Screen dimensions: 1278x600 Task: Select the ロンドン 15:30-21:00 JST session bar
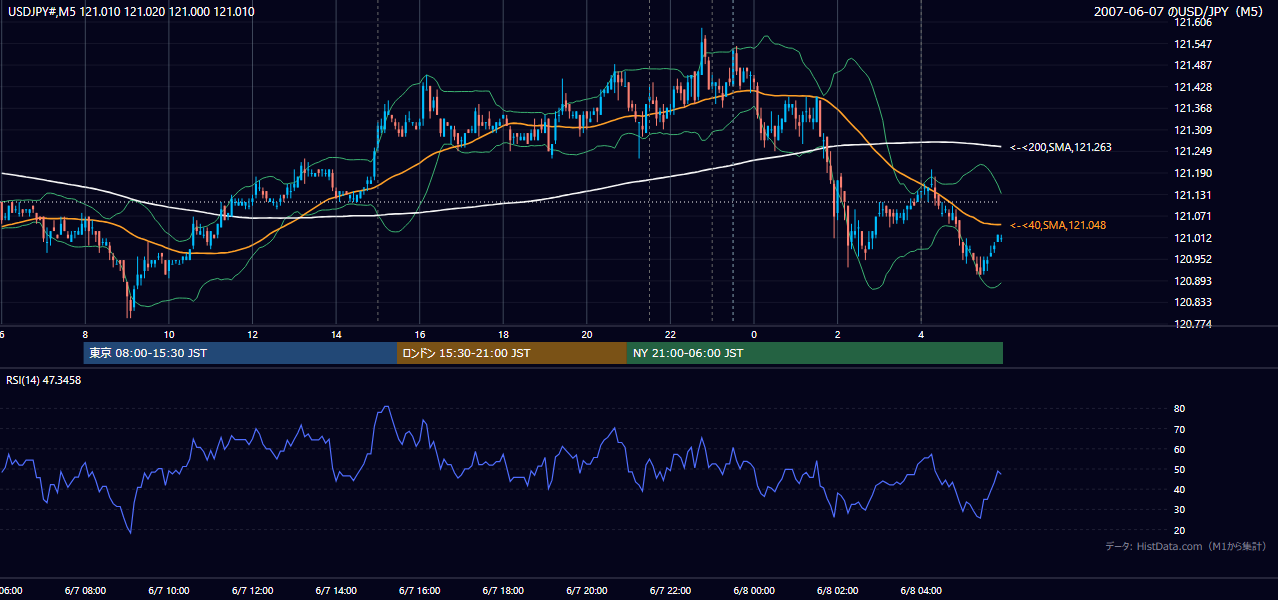coord(512,353)
